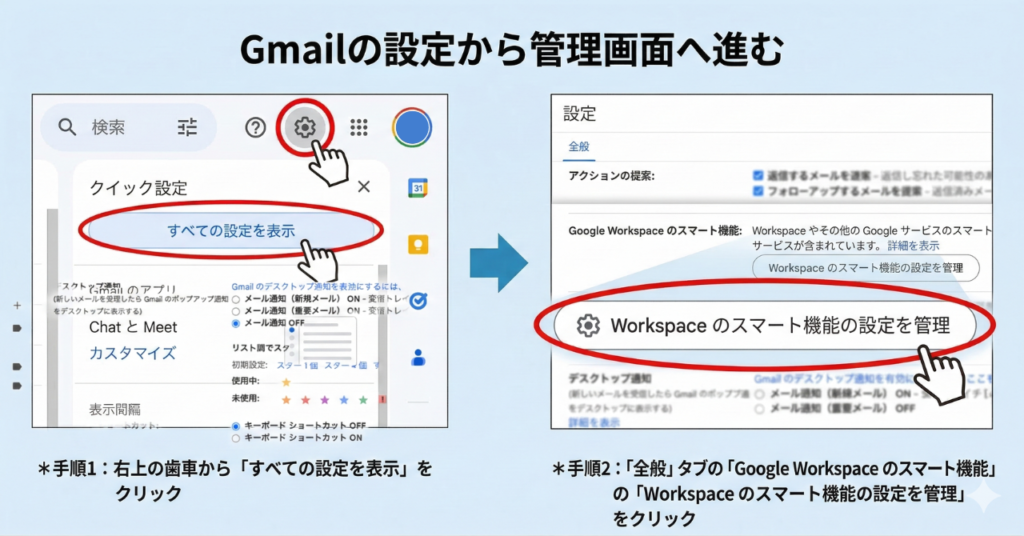The height and width of the screenshot is (536, 1024).
Task: Select キーボード ショートカット OFF radio
Action: pyautogui.click(x=236, y=426)
